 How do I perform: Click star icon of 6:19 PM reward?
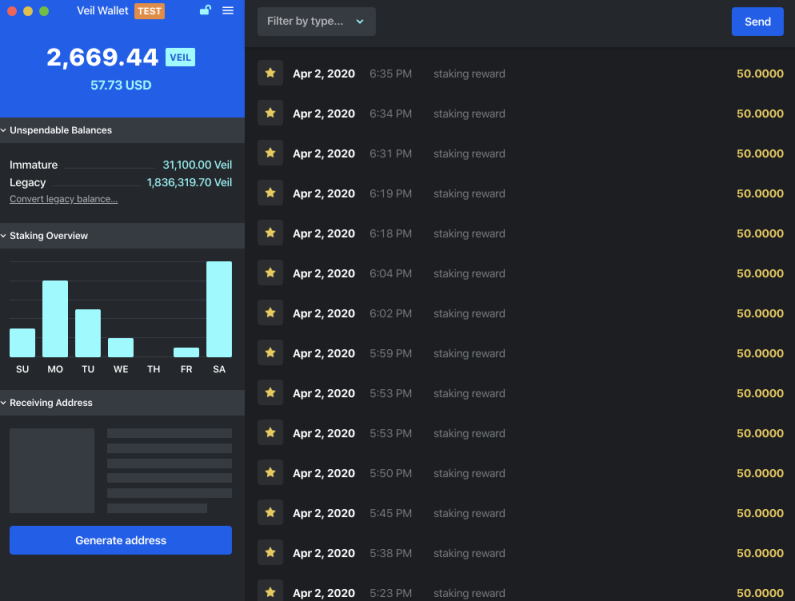coord(270,193)
